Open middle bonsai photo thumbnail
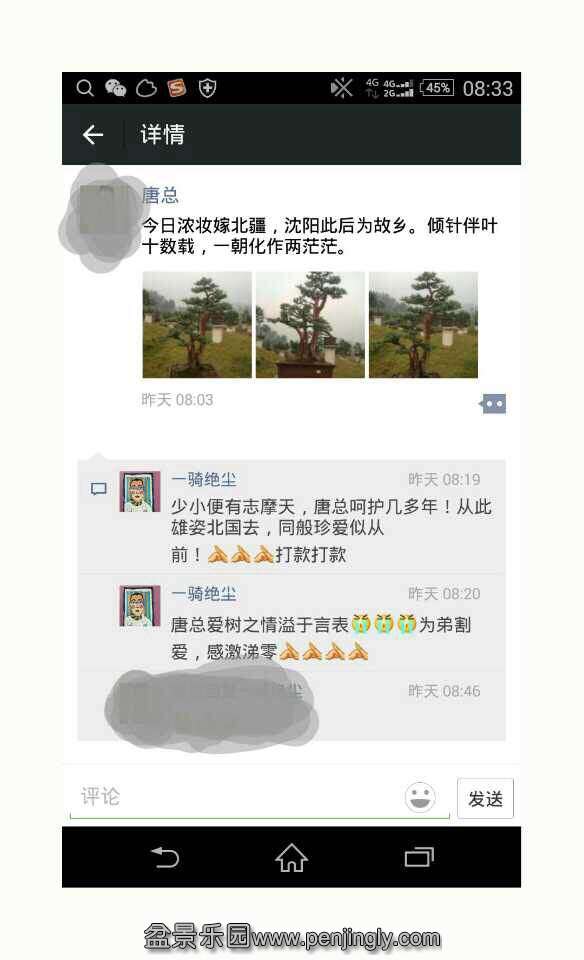 [x=310, y=324]
